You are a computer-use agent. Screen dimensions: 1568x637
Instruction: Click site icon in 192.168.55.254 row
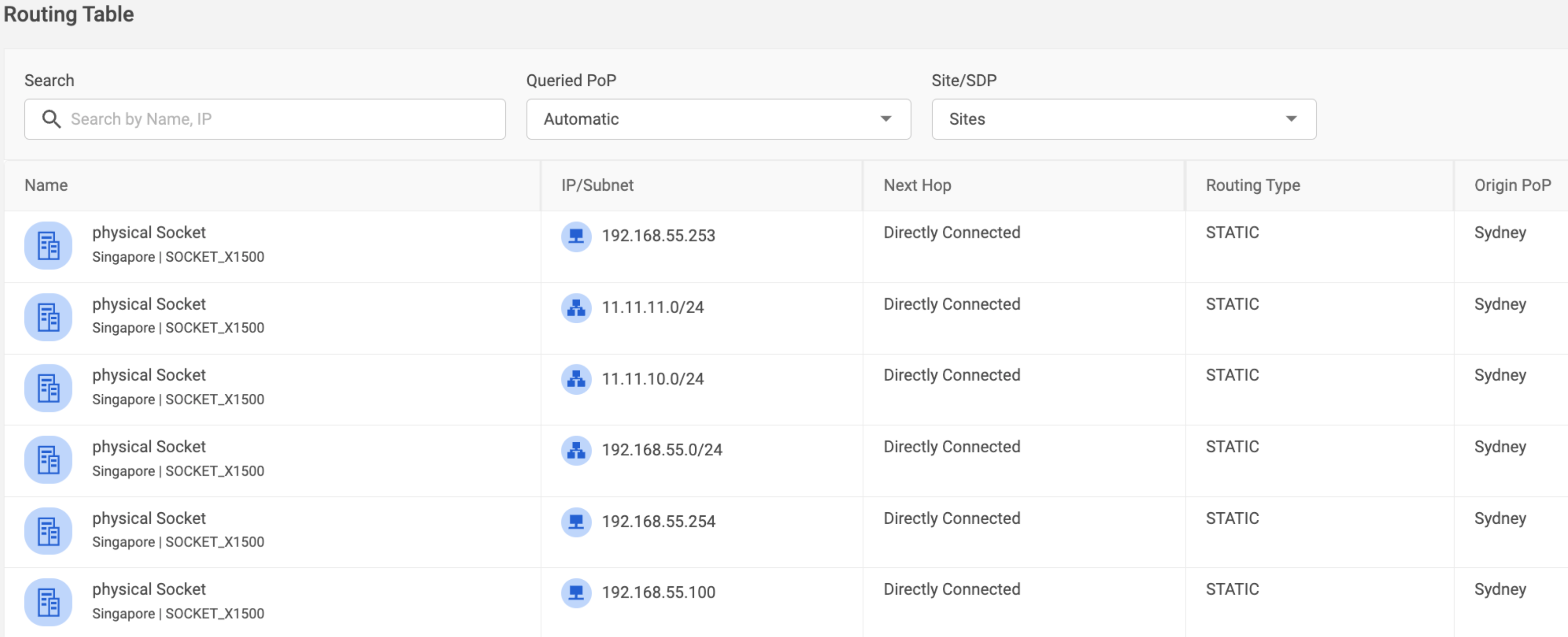pyautogui.click(x=48, y=531)
